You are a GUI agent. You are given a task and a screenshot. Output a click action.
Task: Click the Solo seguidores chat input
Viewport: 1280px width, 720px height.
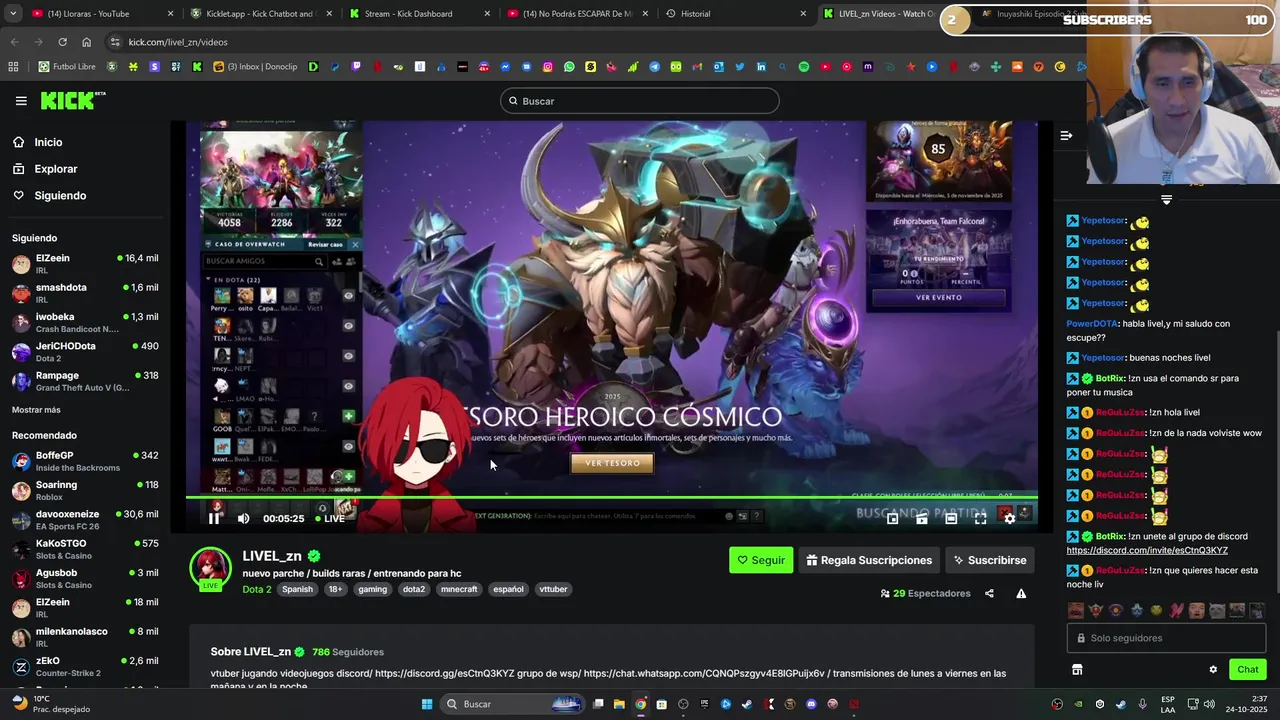1166,638
